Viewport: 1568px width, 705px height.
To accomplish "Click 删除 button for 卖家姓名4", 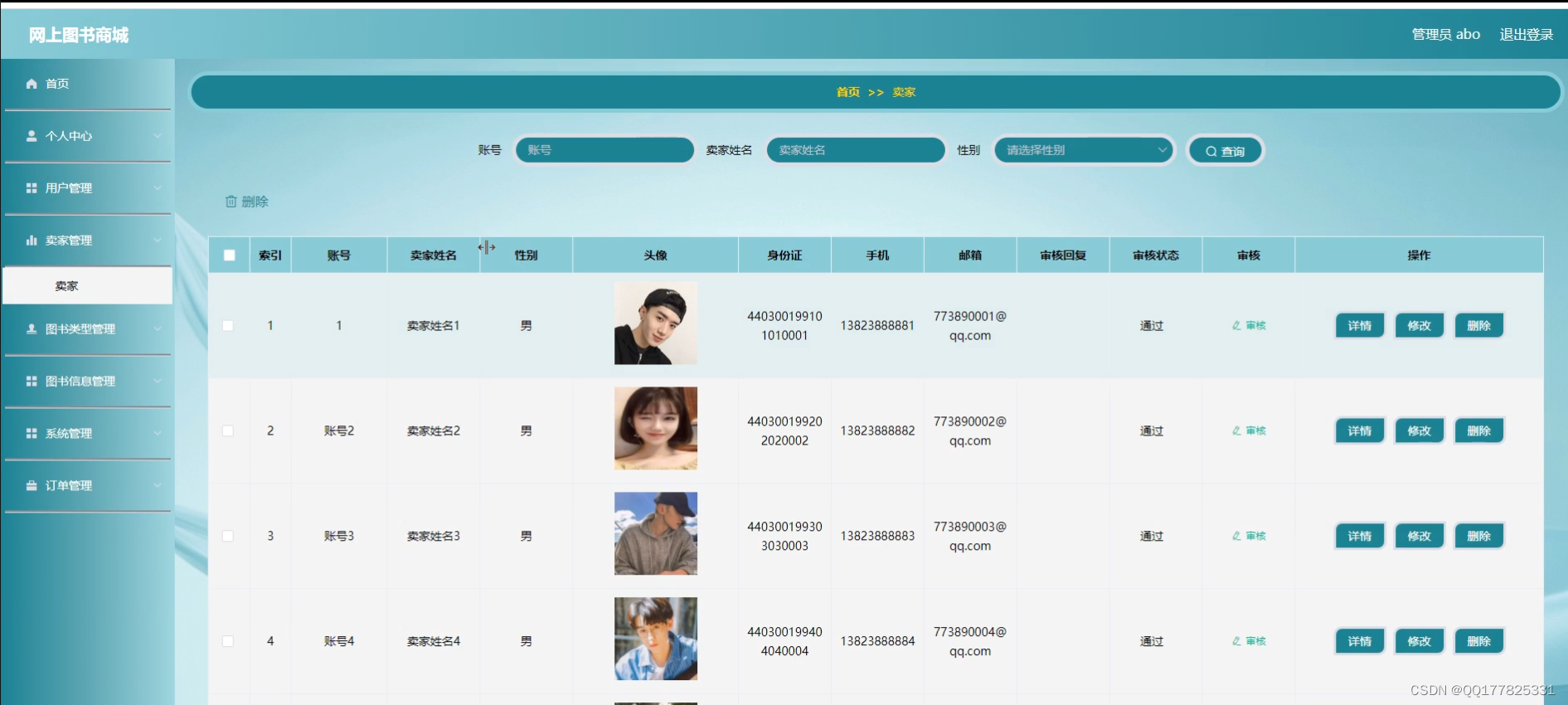I will click(x=1479, y=641).
